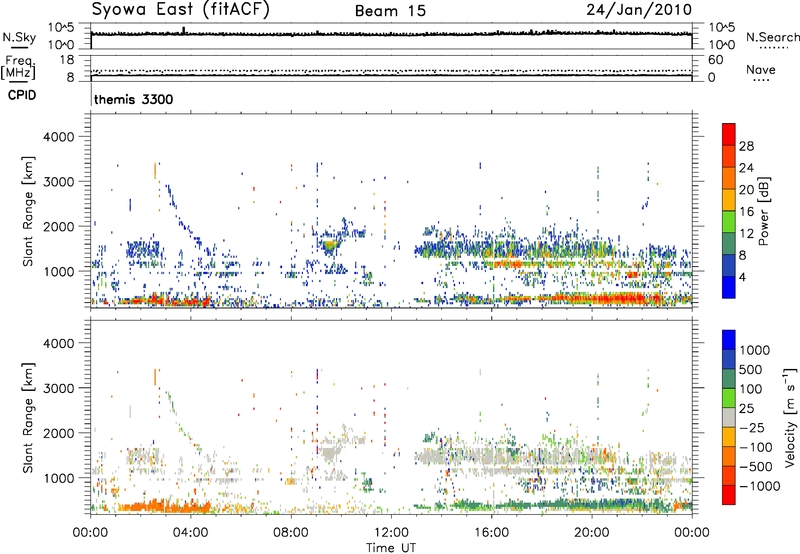This screenshot has width=800, height=554.
Task: Click the light green Power colorbar segment between 12 and 16
Action: click(729, 221)
